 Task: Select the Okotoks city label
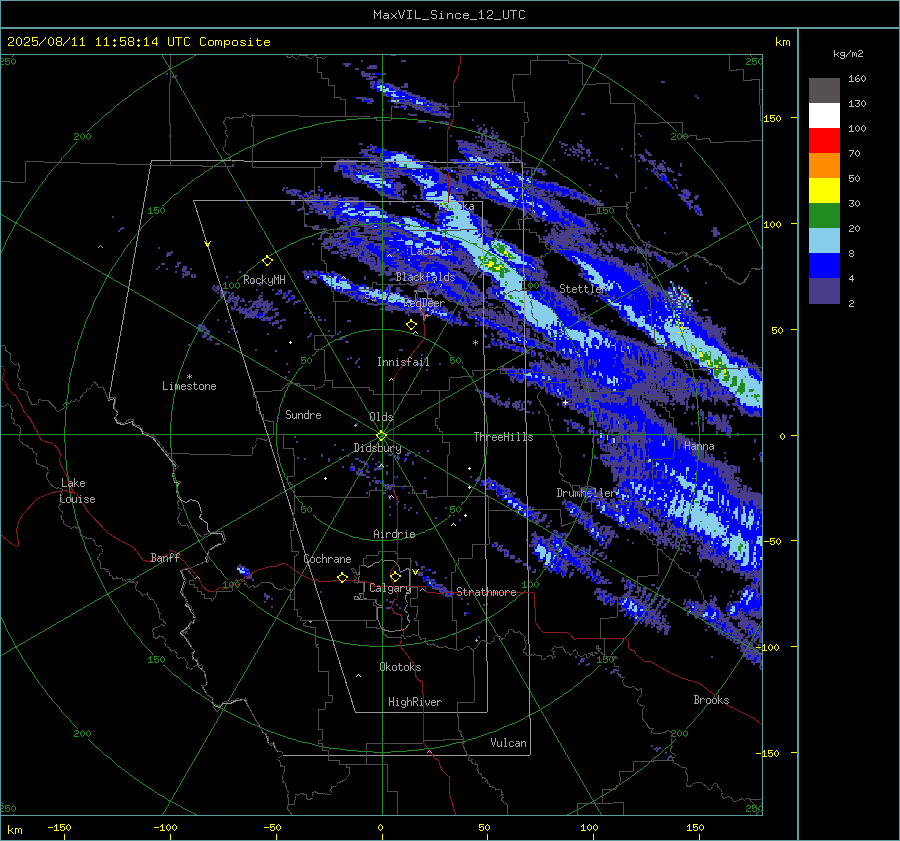coord(400,667)
